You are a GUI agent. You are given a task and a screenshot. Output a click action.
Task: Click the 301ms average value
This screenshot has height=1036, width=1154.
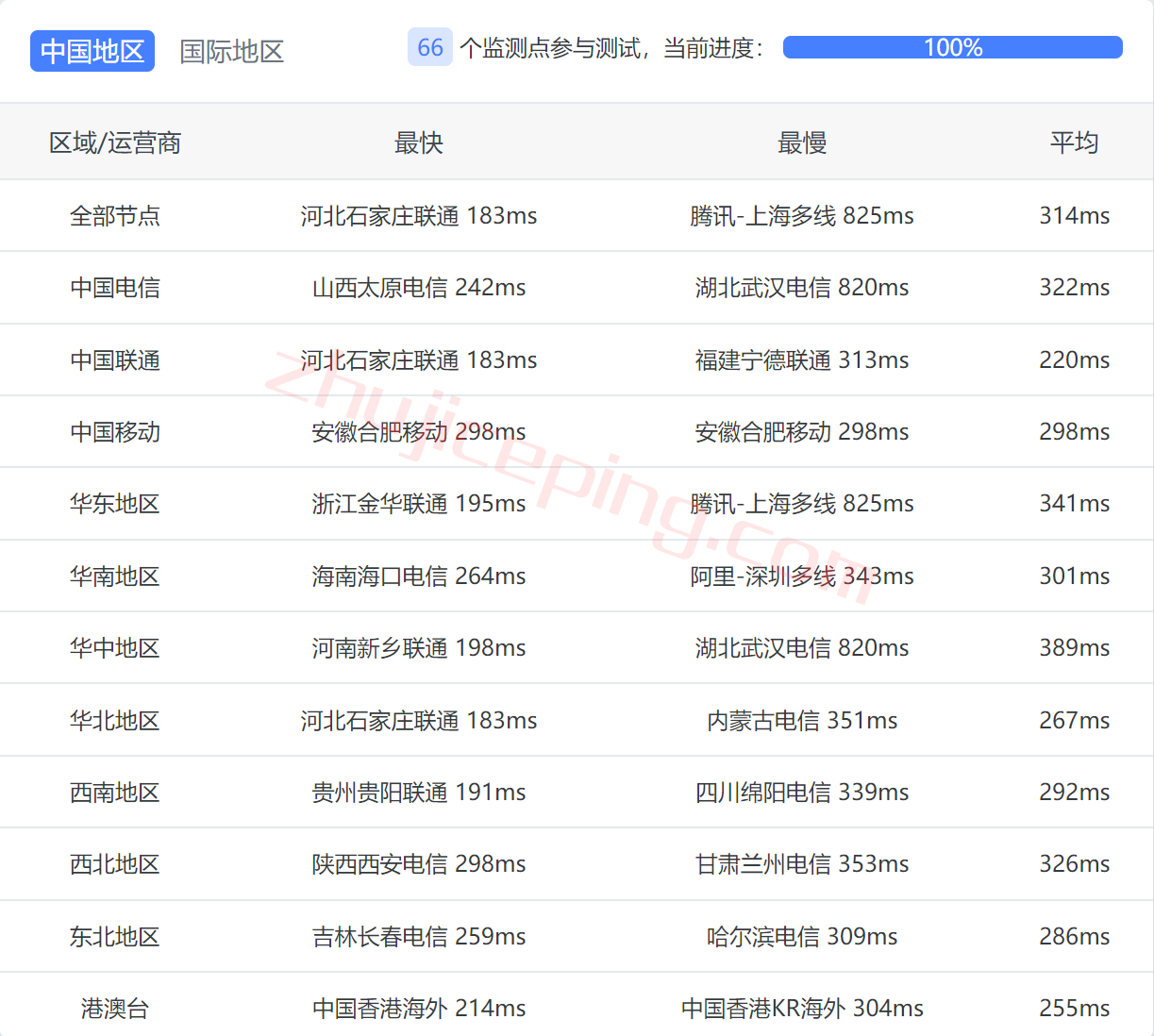tap(1075, 576)
